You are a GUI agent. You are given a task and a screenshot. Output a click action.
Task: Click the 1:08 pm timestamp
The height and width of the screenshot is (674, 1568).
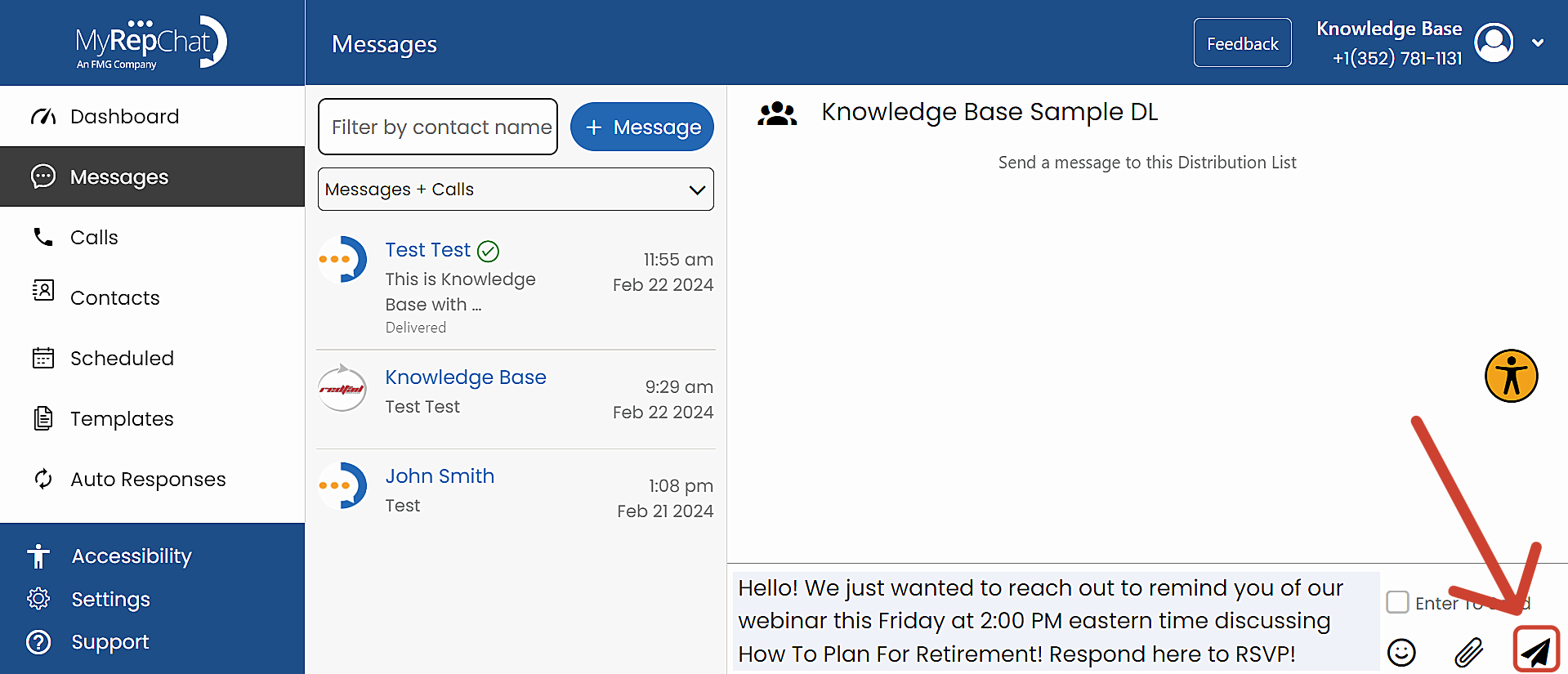[681, 486]
